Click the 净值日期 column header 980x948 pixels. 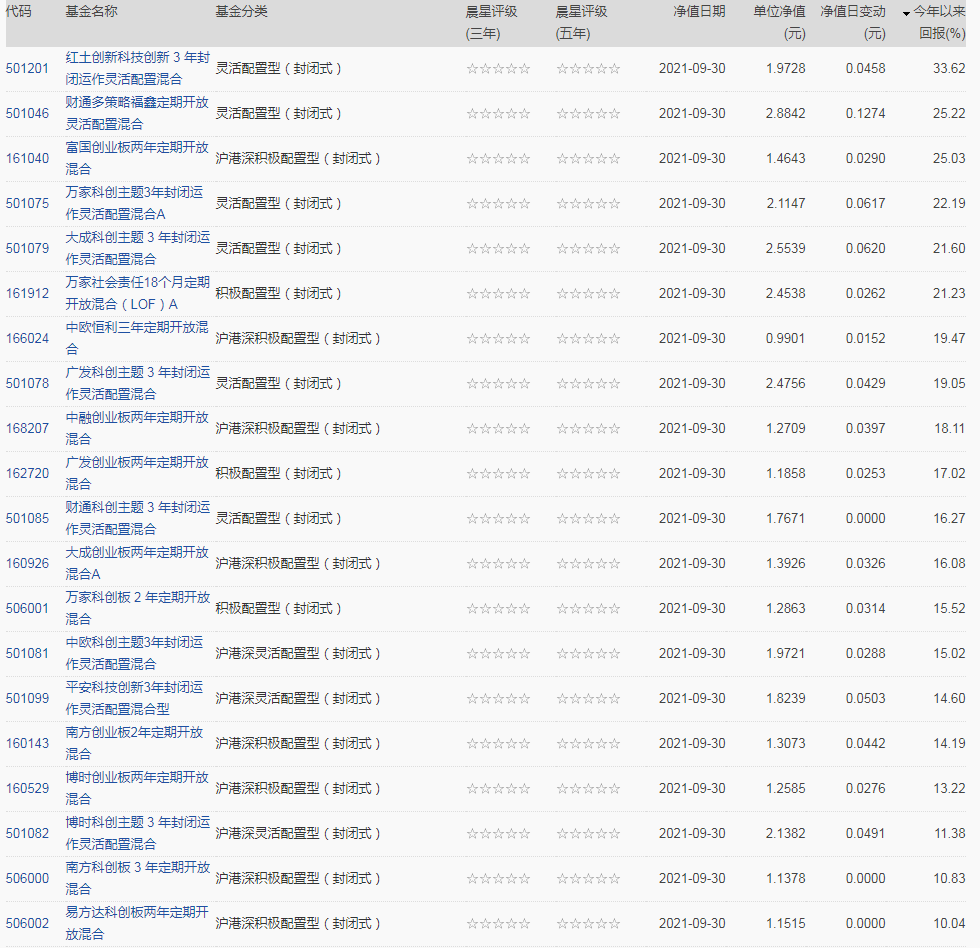point(699,12)
